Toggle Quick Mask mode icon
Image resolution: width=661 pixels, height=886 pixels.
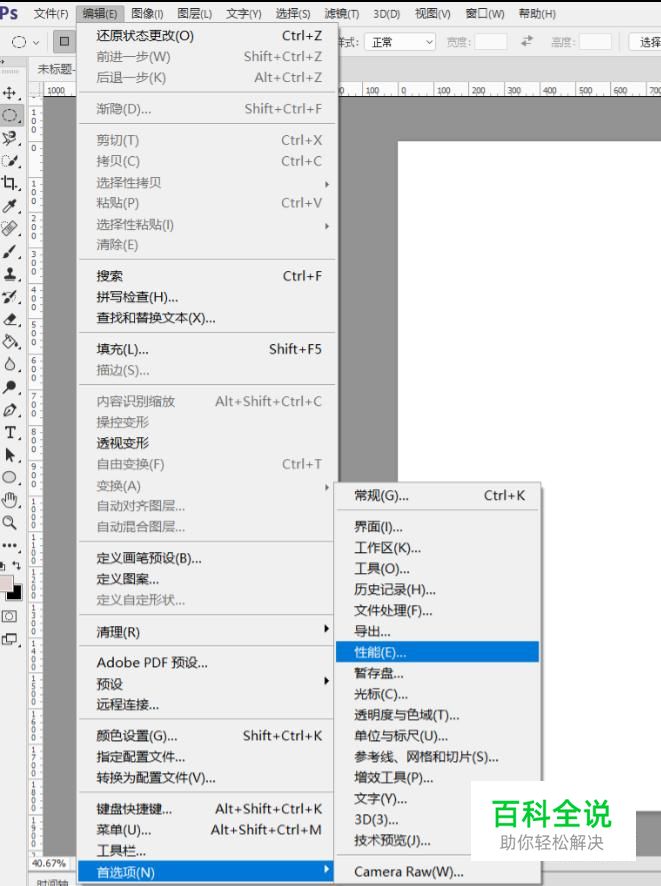tap(9, 616)
